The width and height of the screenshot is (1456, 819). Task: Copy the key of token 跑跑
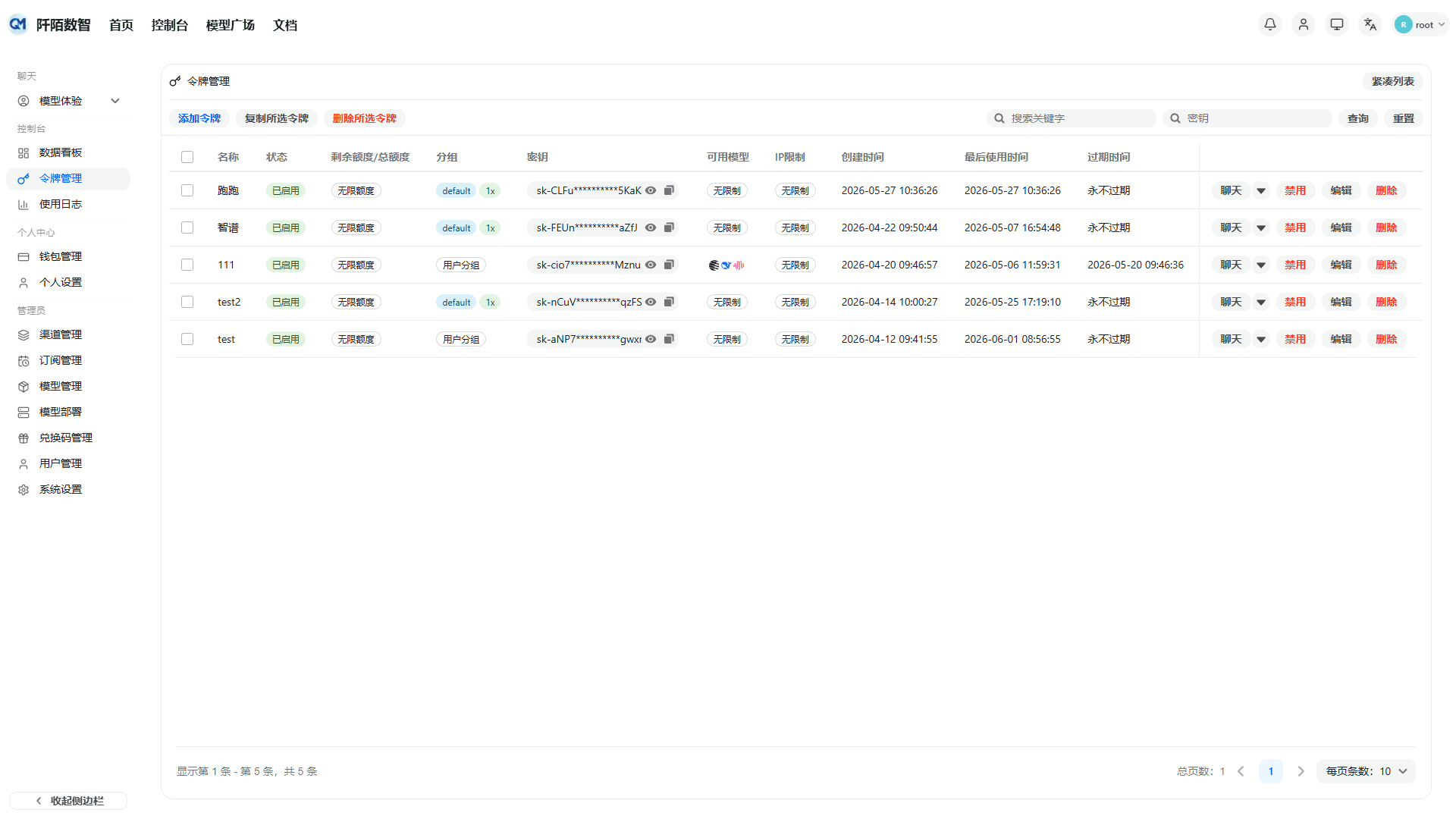(669, 190)
